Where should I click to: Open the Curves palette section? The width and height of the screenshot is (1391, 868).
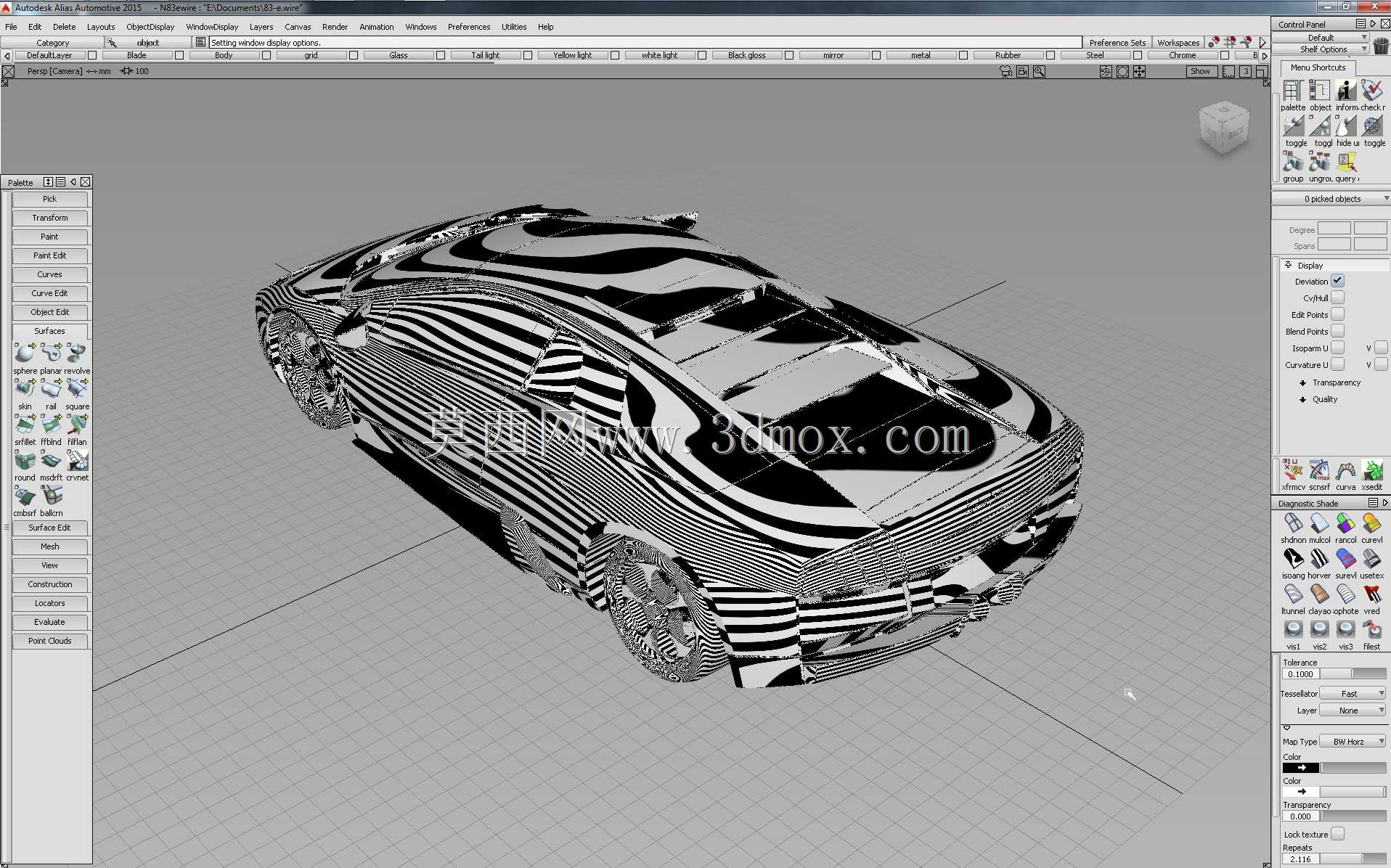coord(50,274)
